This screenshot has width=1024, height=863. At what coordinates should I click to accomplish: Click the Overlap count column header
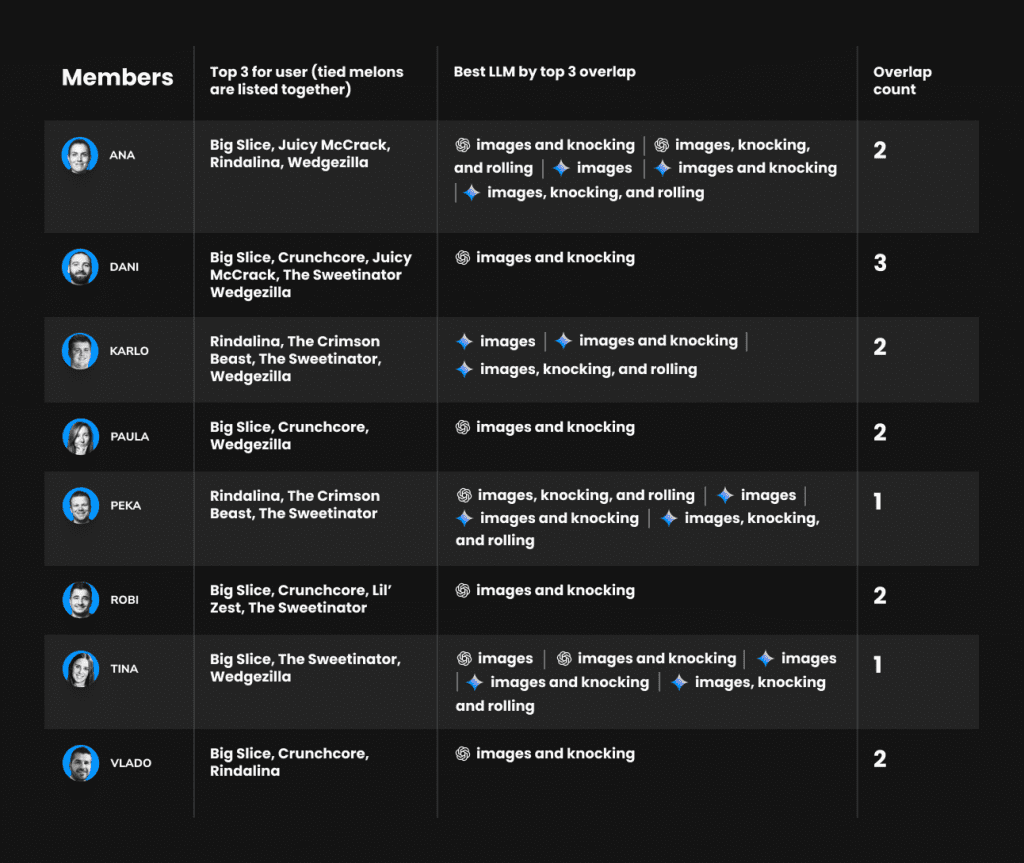click(902, 81)
